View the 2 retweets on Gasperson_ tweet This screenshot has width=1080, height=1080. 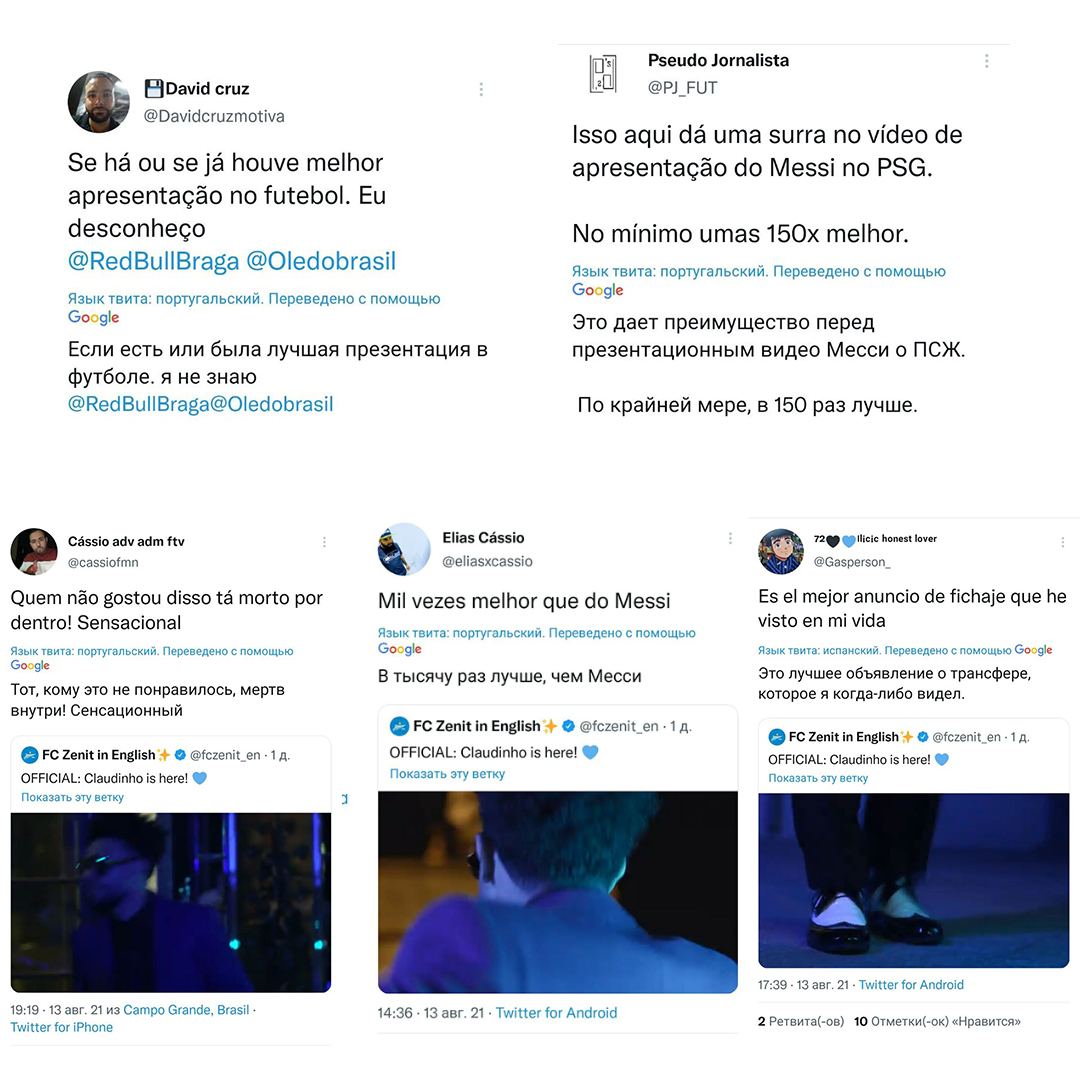(800, 1021)
